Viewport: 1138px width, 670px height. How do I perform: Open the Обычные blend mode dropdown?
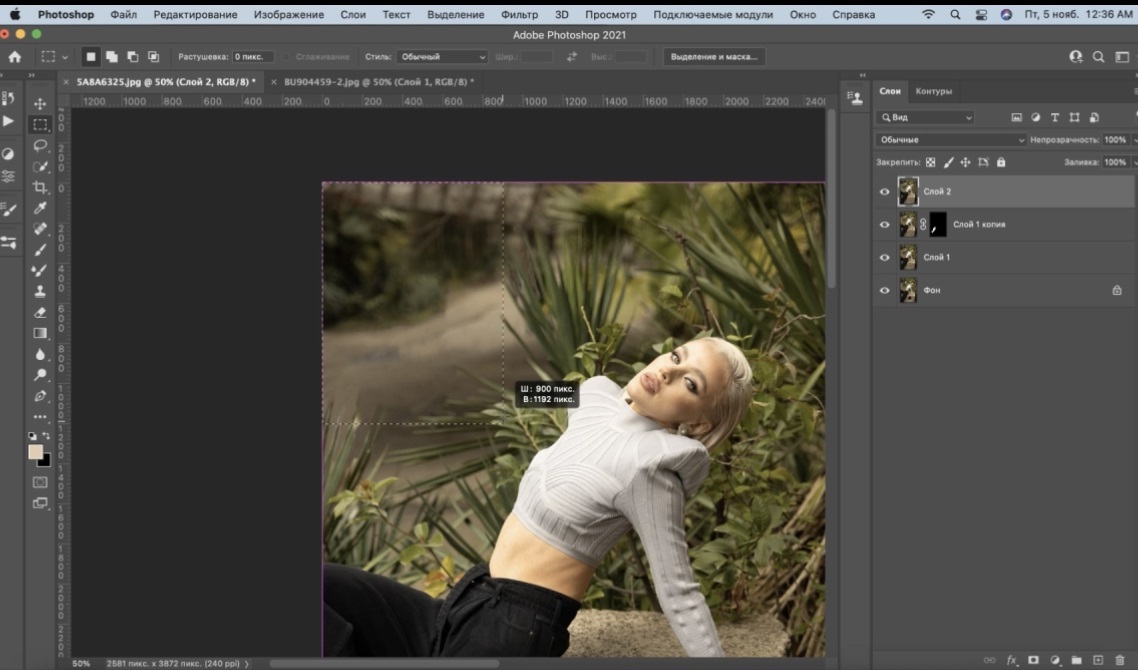click(x=950, y=140)
